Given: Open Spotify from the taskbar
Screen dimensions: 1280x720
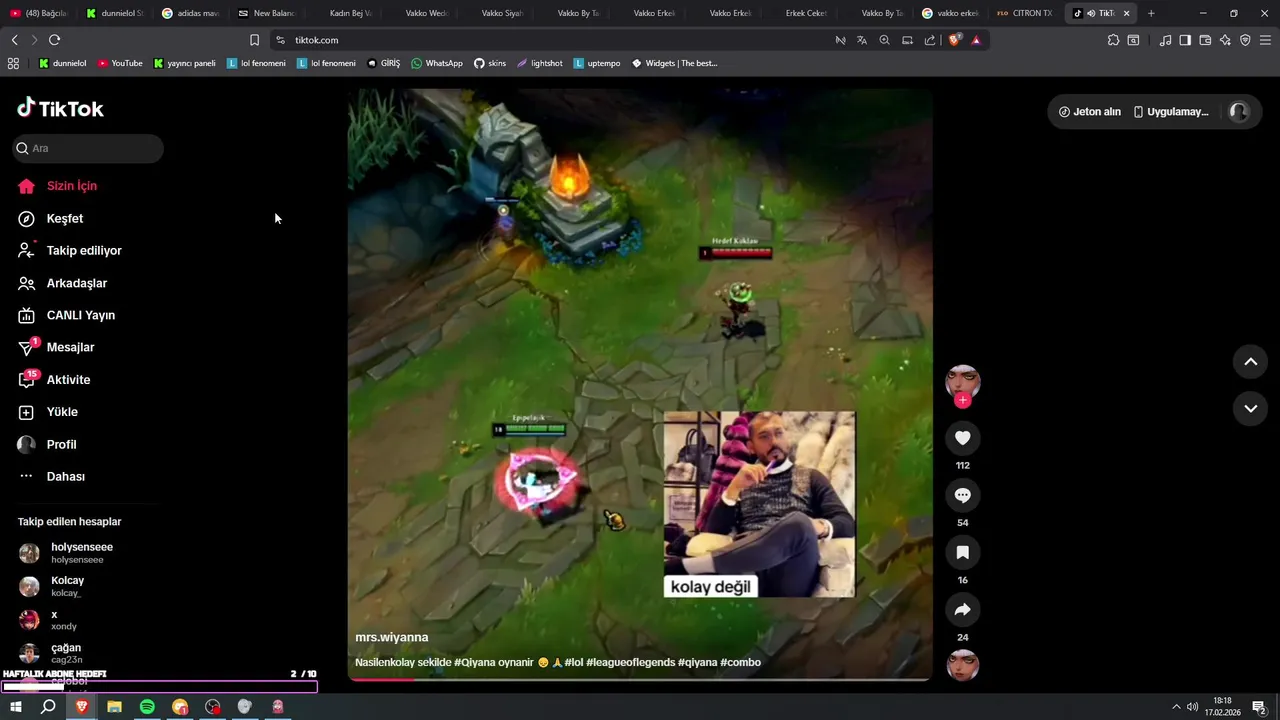Looking at the screenshot, I should click(147, 707).
